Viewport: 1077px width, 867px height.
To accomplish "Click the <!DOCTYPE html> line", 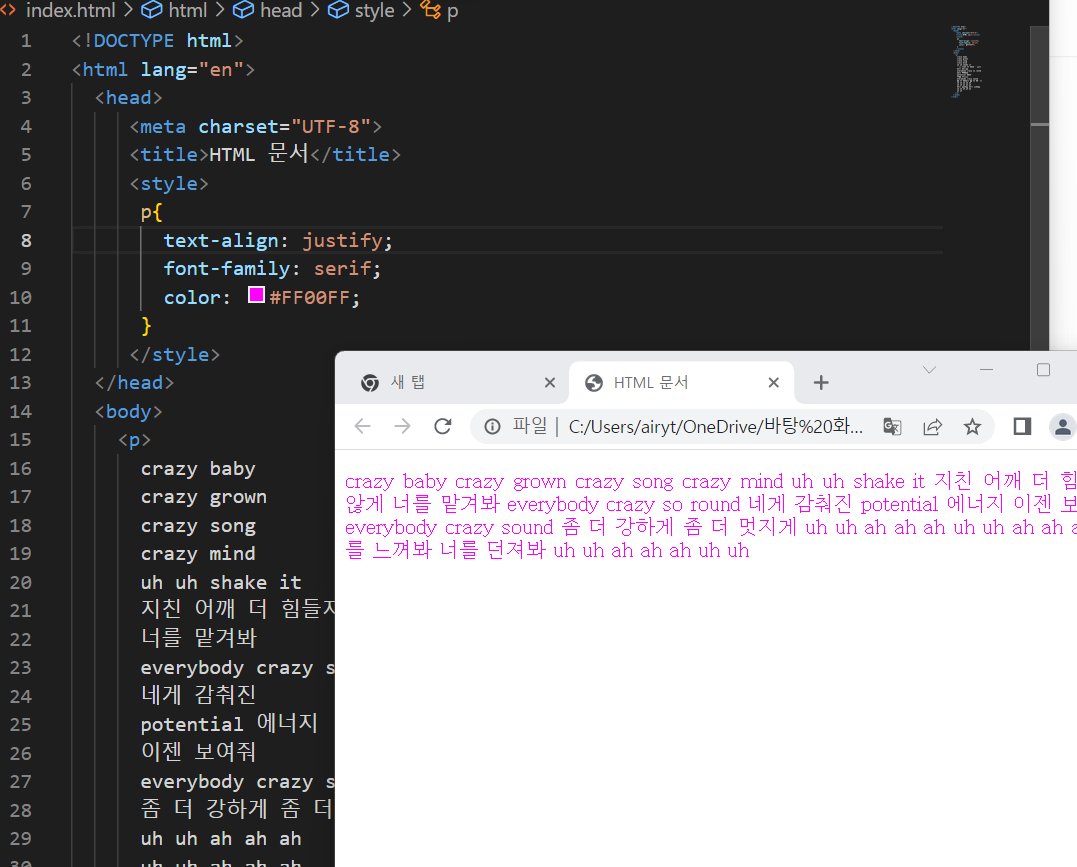I will pyautogui.click(x=157, y=41).
